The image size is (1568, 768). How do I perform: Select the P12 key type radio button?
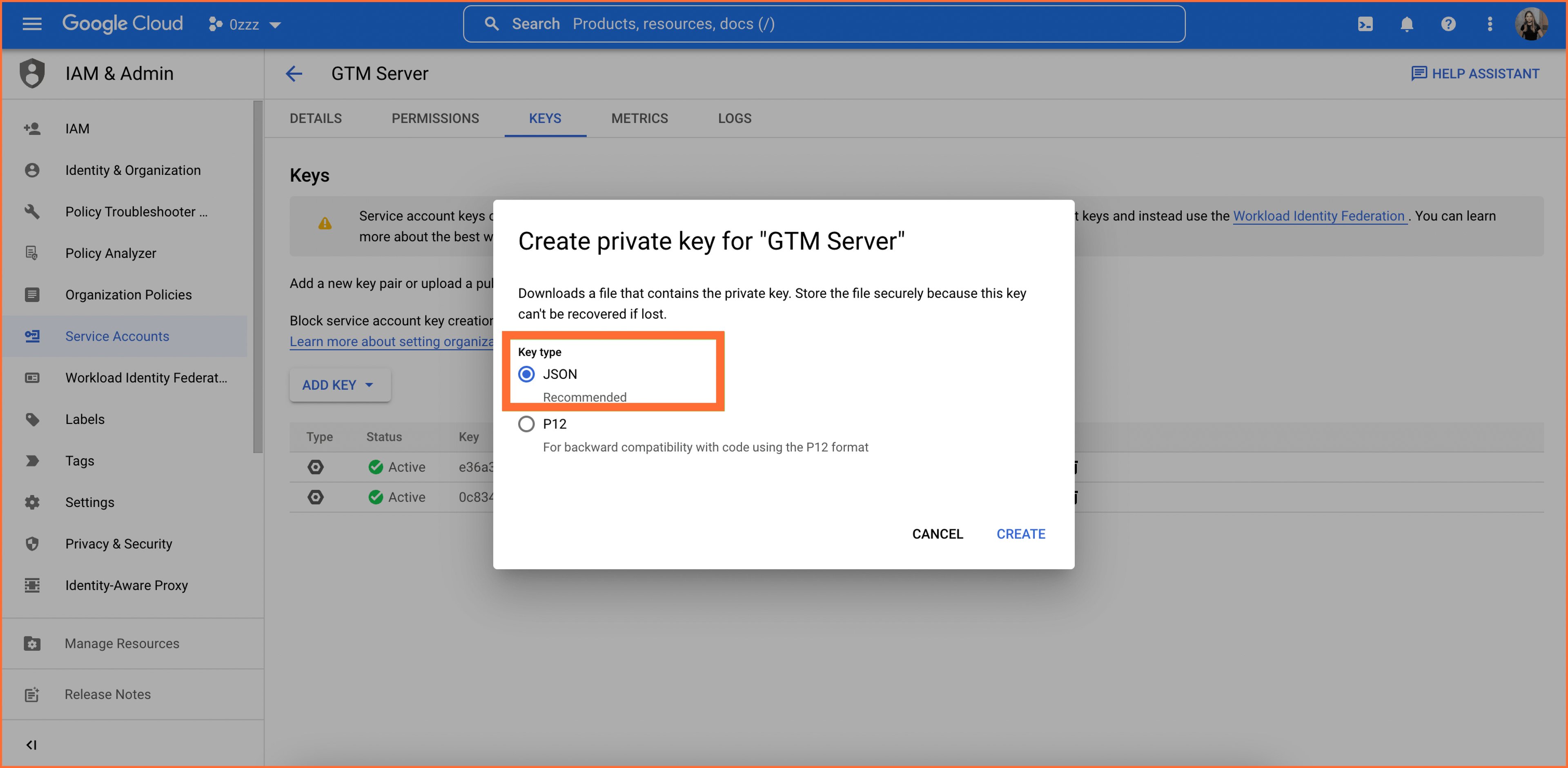(x=526, y=423)
